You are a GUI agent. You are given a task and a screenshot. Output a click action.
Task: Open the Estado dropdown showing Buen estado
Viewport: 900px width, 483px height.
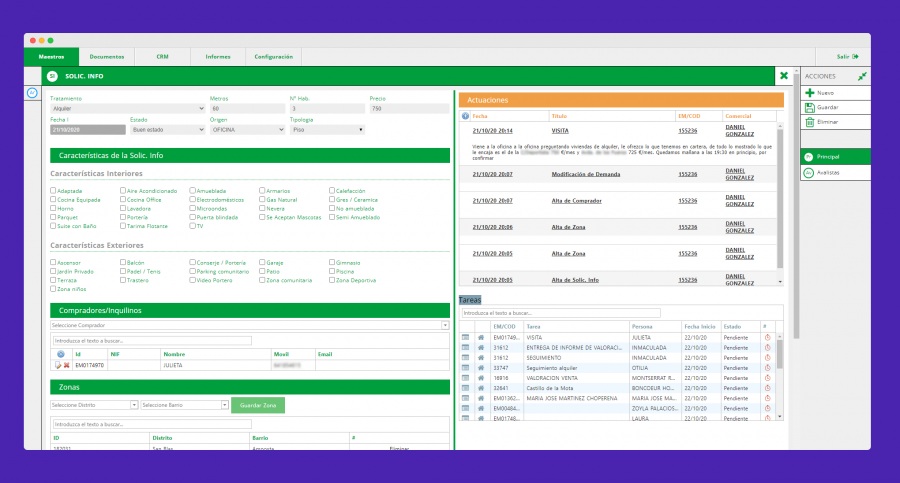click(167, 130)
